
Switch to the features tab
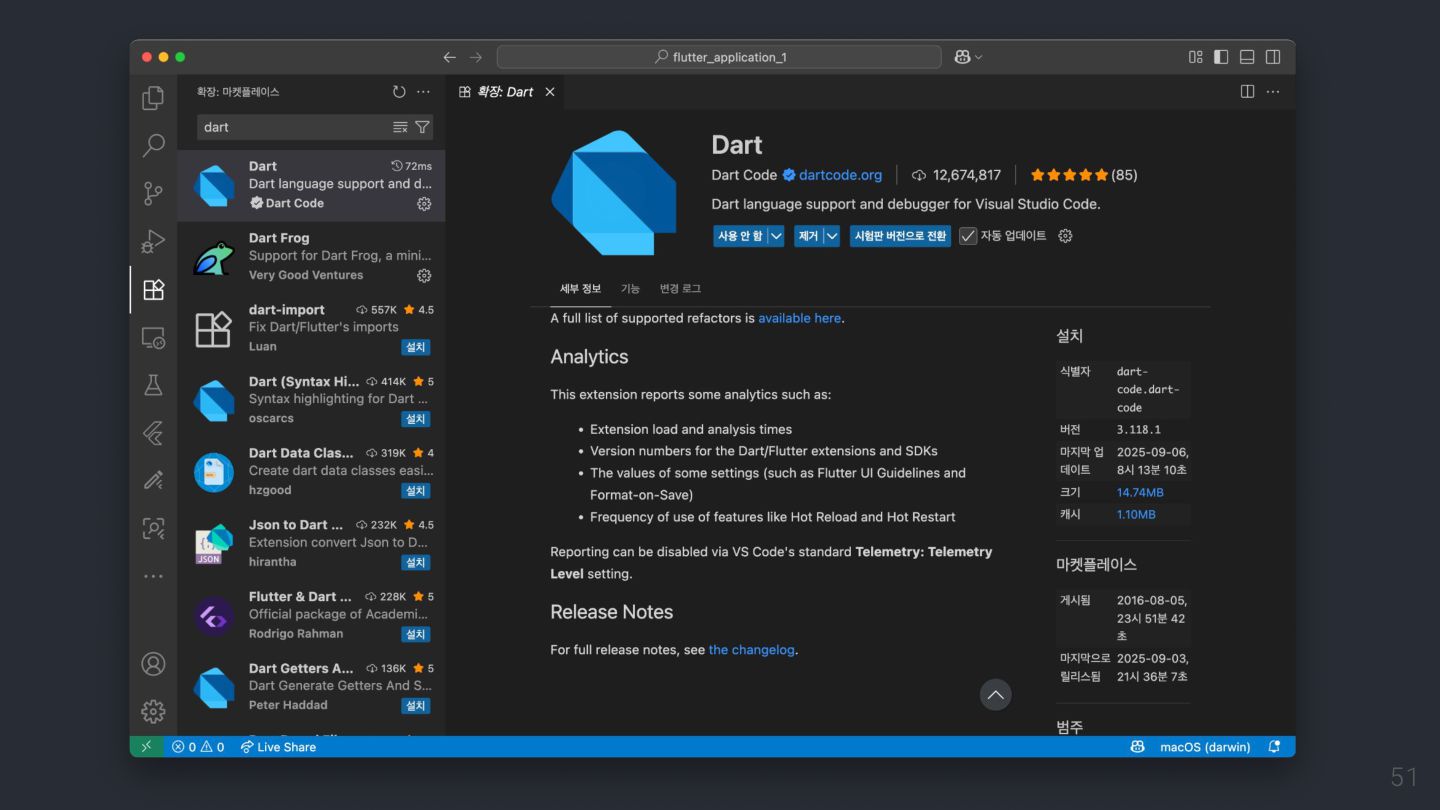630,289
